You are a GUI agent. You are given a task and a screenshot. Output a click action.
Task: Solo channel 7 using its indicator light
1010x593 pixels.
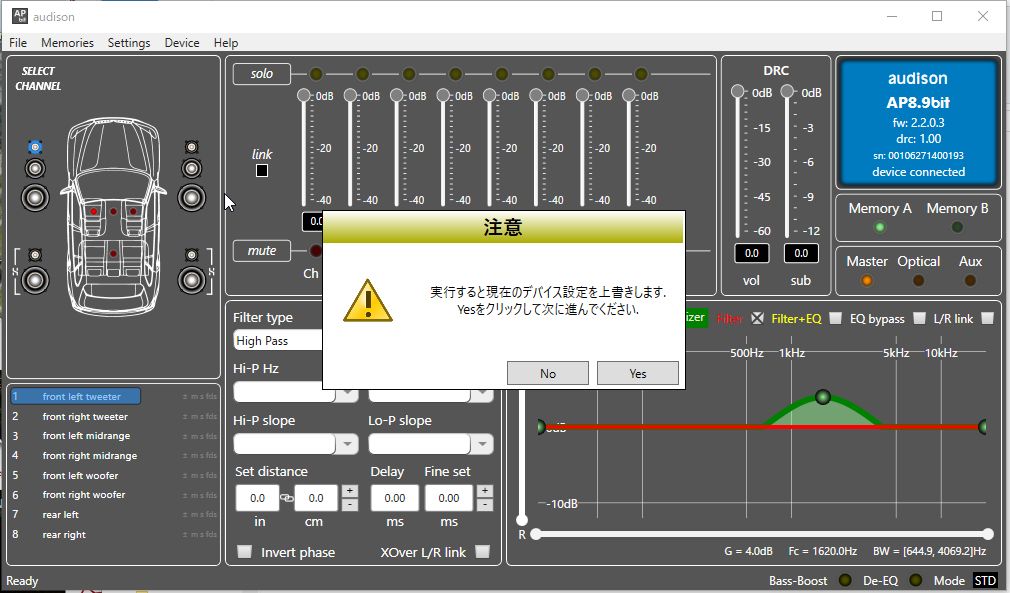coord(595,74)
